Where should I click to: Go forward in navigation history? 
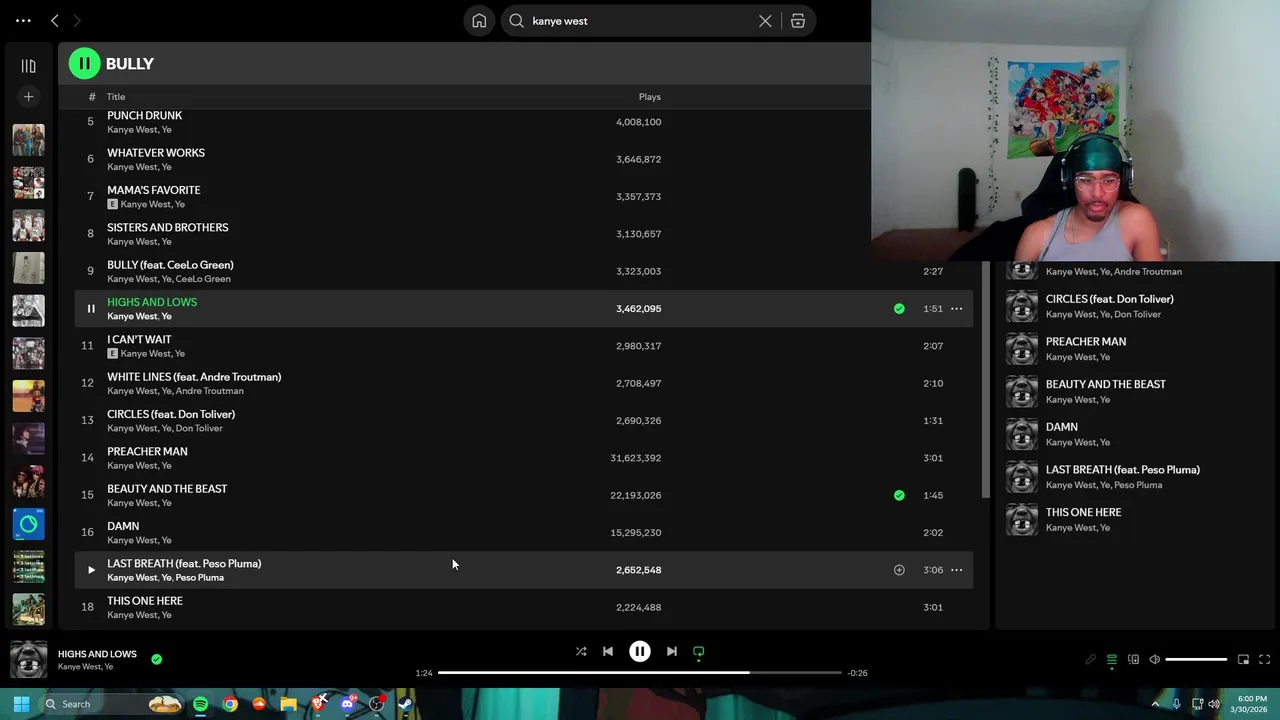click(77, 20)
